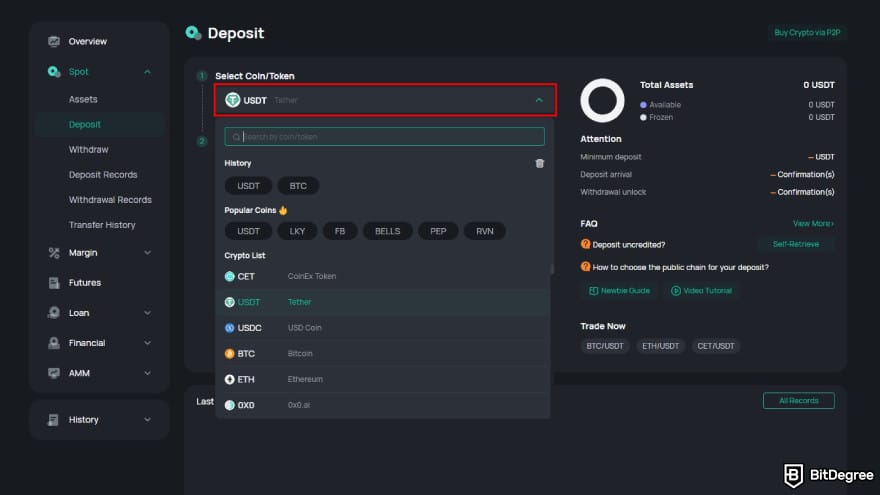Collapse the Spot menu section
The image size is (880, 495).
[147, 72]
